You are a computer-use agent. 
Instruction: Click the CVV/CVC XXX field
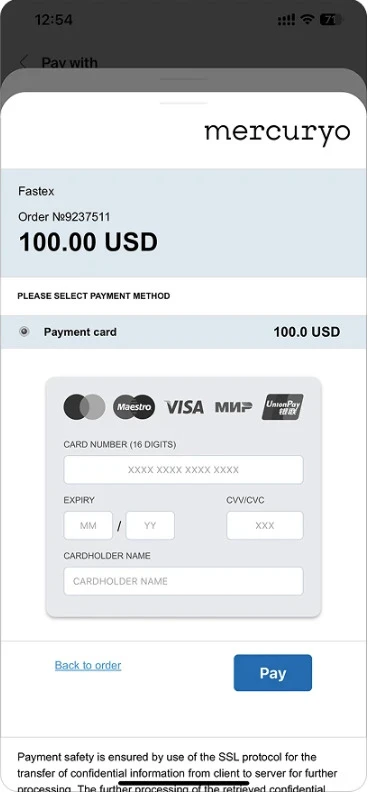[265, 525]
